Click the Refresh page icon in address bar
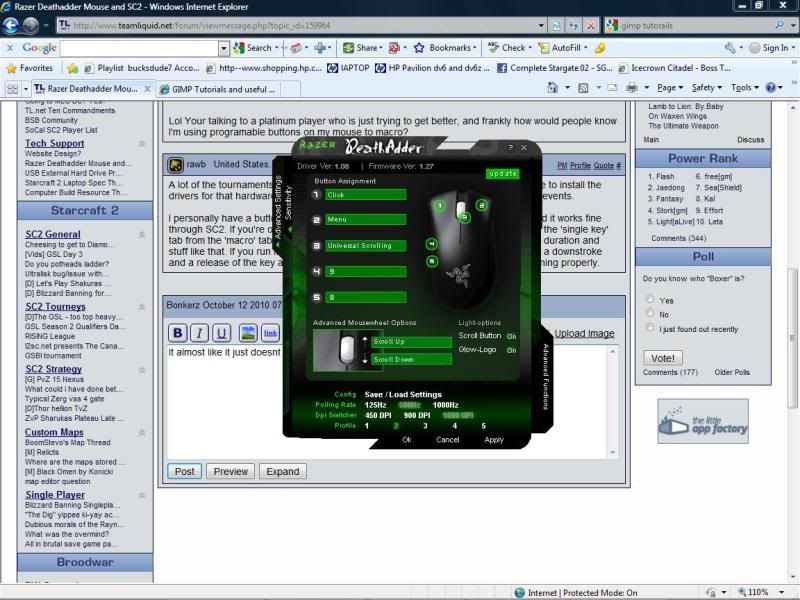Image resolution: width=800 pixels, height=600 pixels. (x=557, y=25)
